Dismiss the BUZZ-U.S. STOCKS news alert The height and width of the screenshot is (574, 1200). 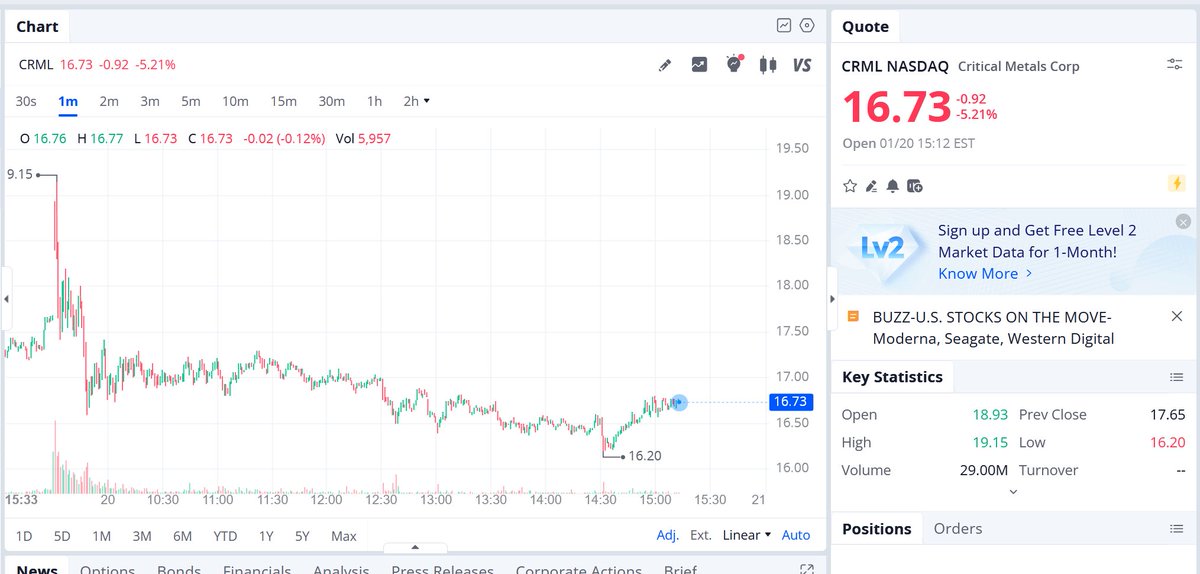[1177, 316]
